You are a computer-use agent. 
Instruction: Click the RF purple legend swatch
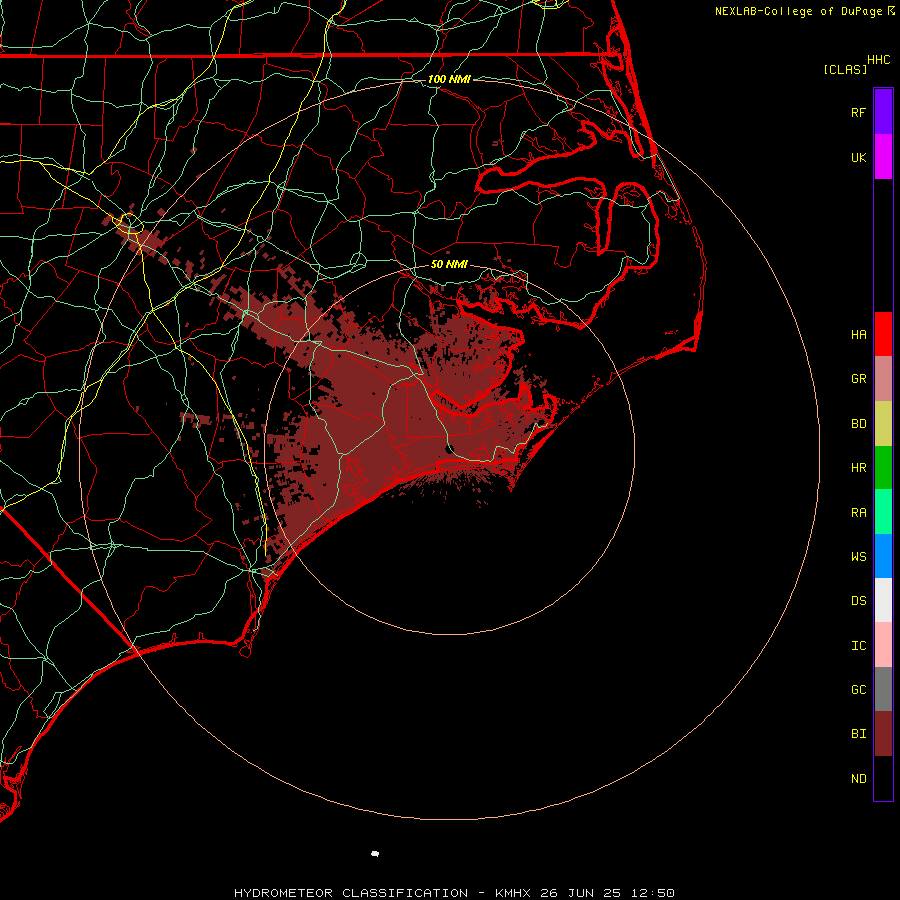[883, 112]
